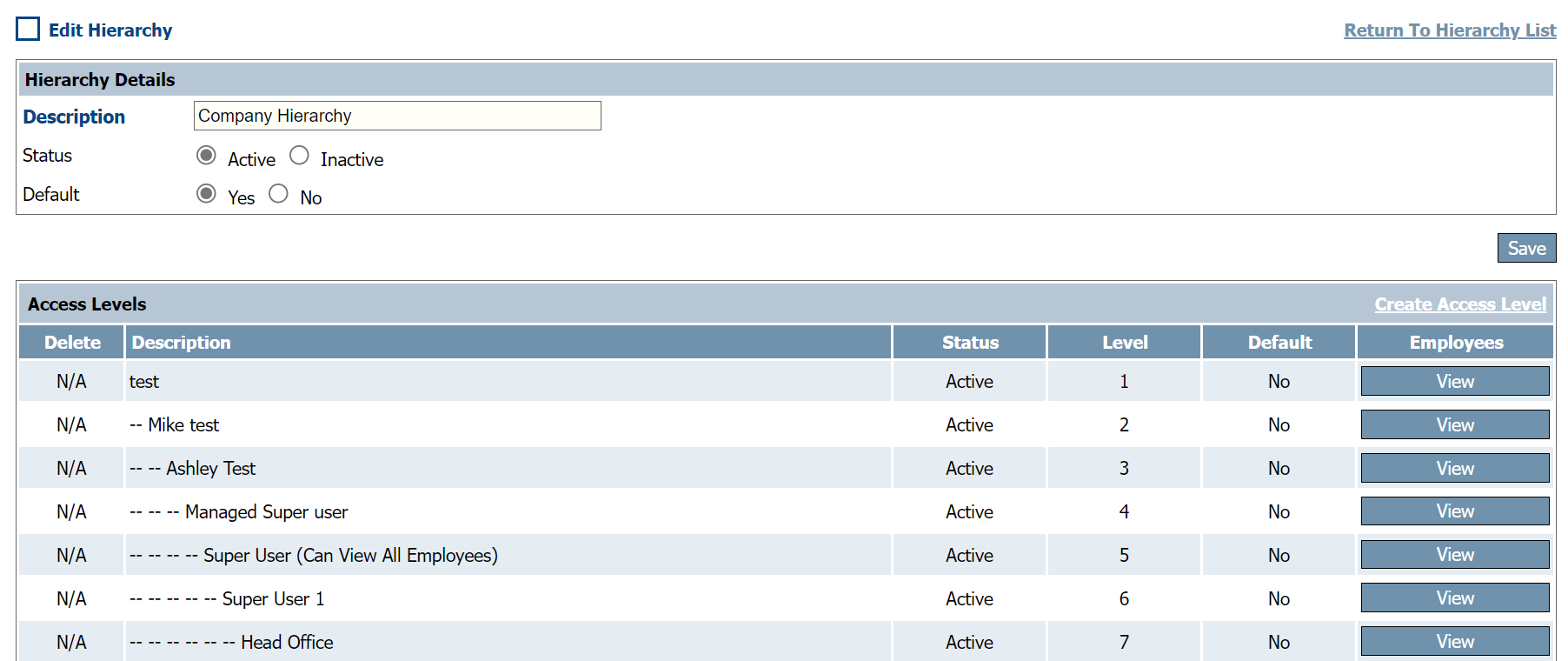
Task: Click Active status in Super User 1 row
Action: (969, 598)
